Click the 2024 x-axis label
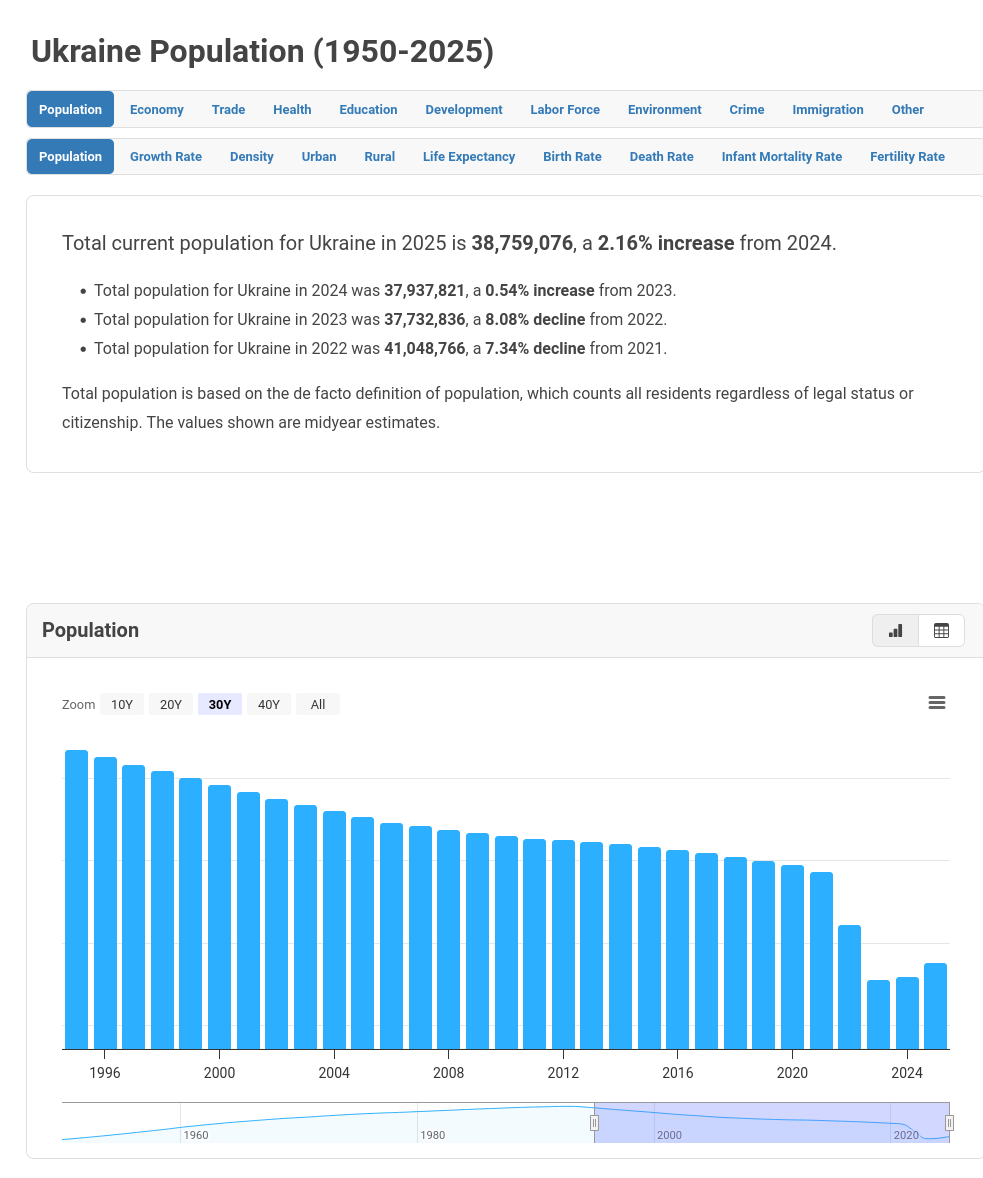The width and height of the screenshot is (983, 1178). coord(907,1073)
